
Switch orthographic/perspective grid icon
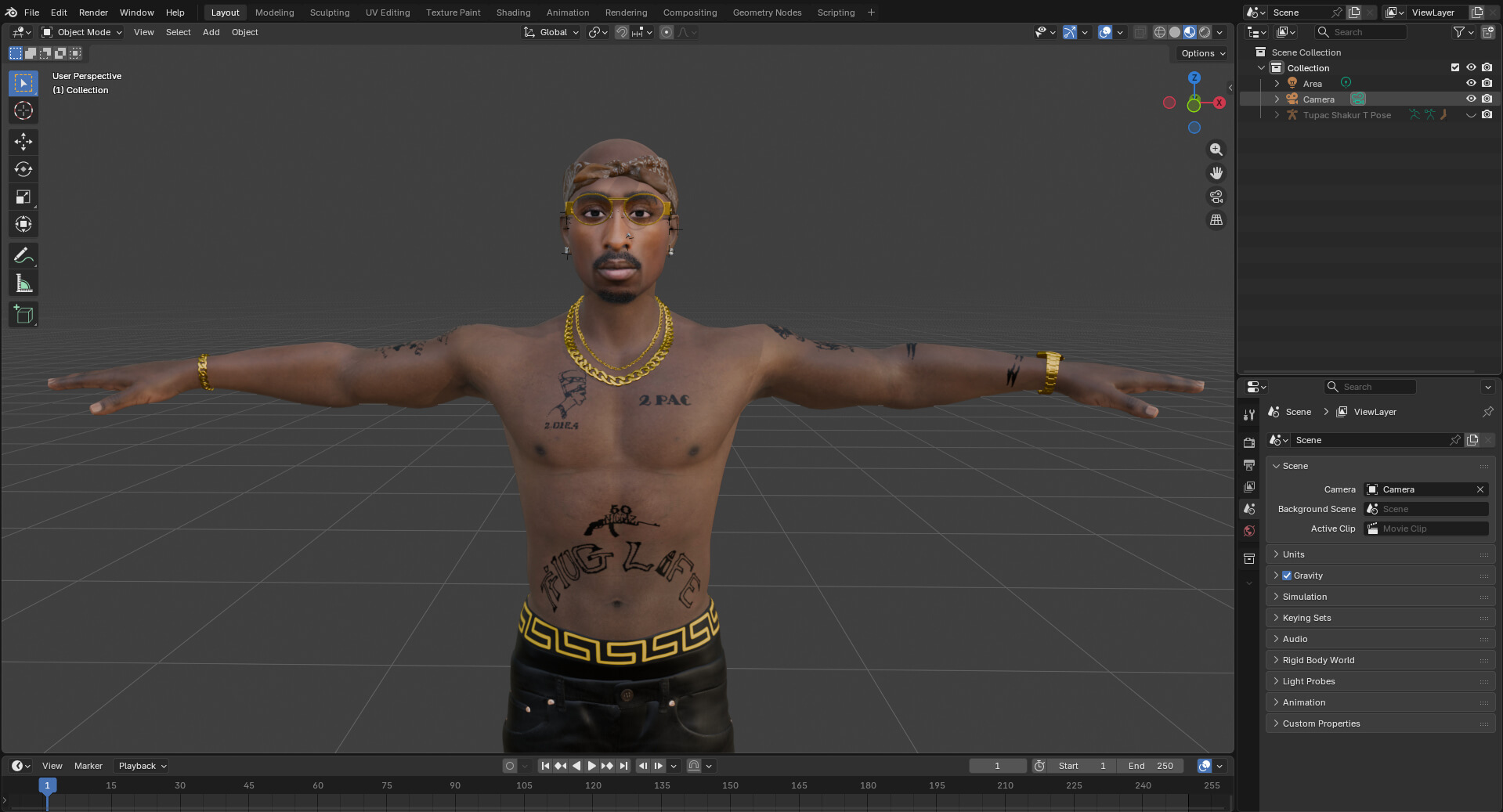(x=1216, y=220)
